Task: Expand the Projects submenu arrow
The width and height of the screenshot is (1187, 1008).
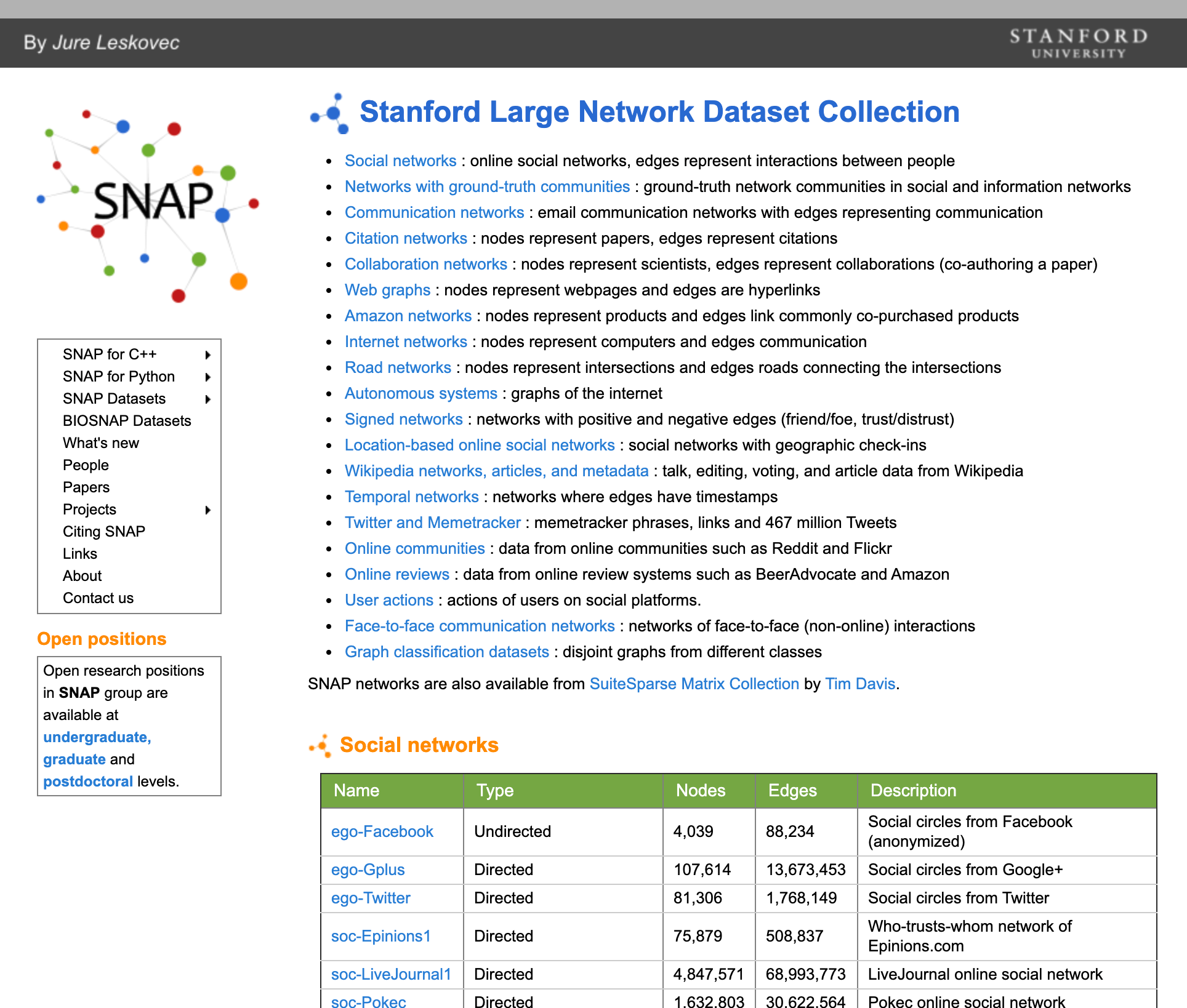Action: (x=208, y=510)
